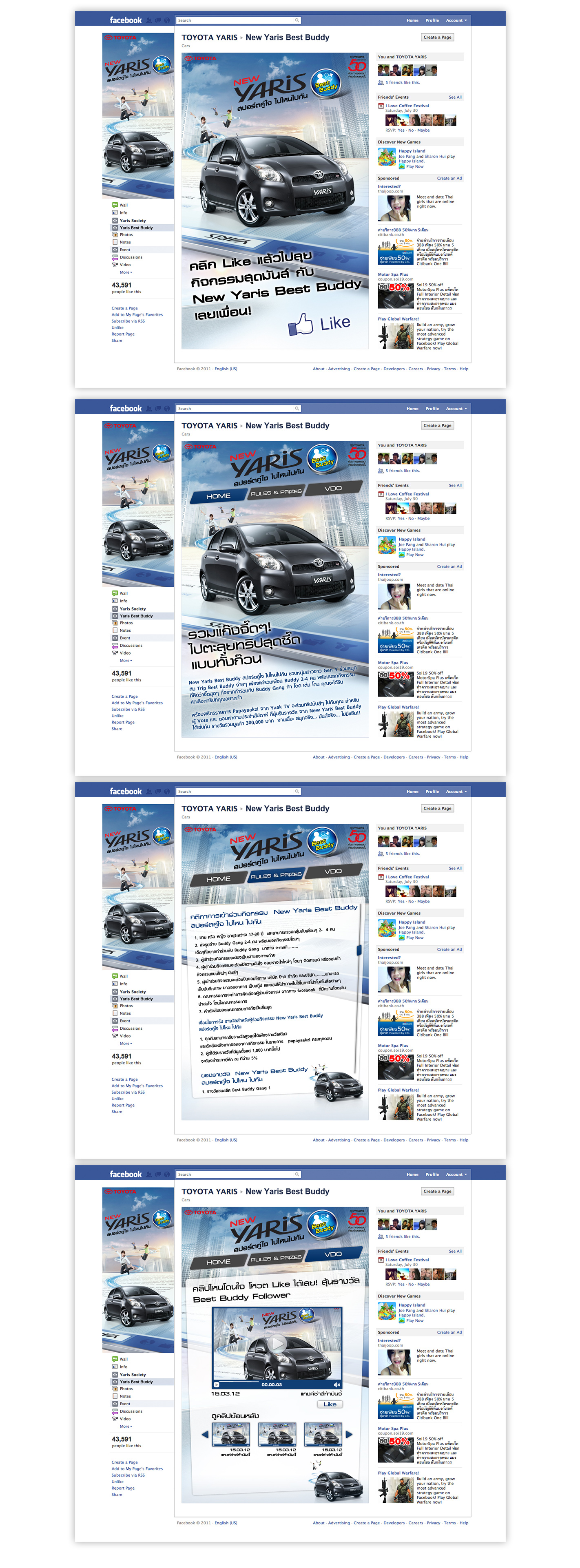
Task: Click the small play icon in the video control bar
Action: pos(217,1384)
